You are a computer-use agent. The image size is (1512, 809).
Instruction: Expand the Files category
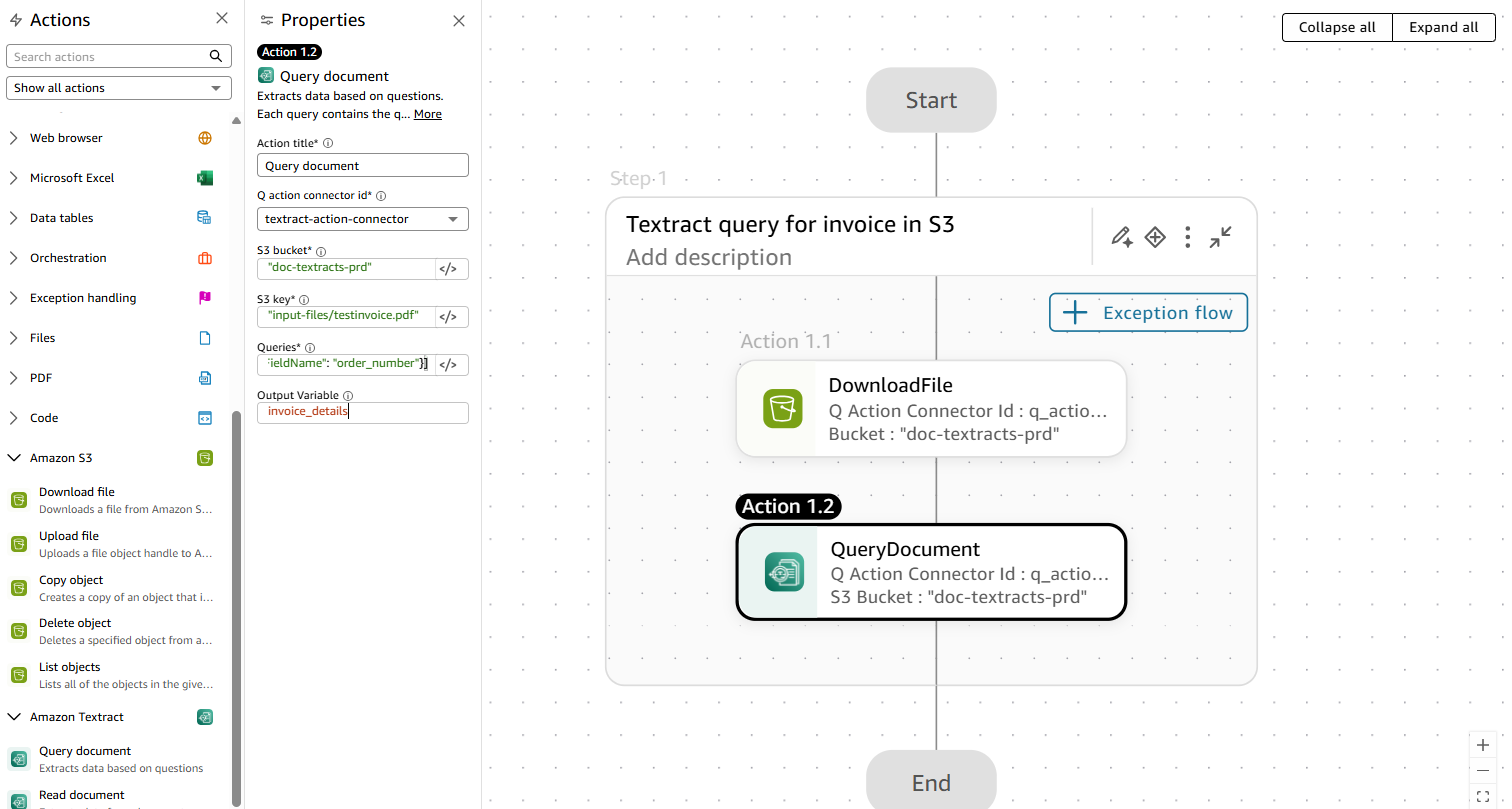13,338
